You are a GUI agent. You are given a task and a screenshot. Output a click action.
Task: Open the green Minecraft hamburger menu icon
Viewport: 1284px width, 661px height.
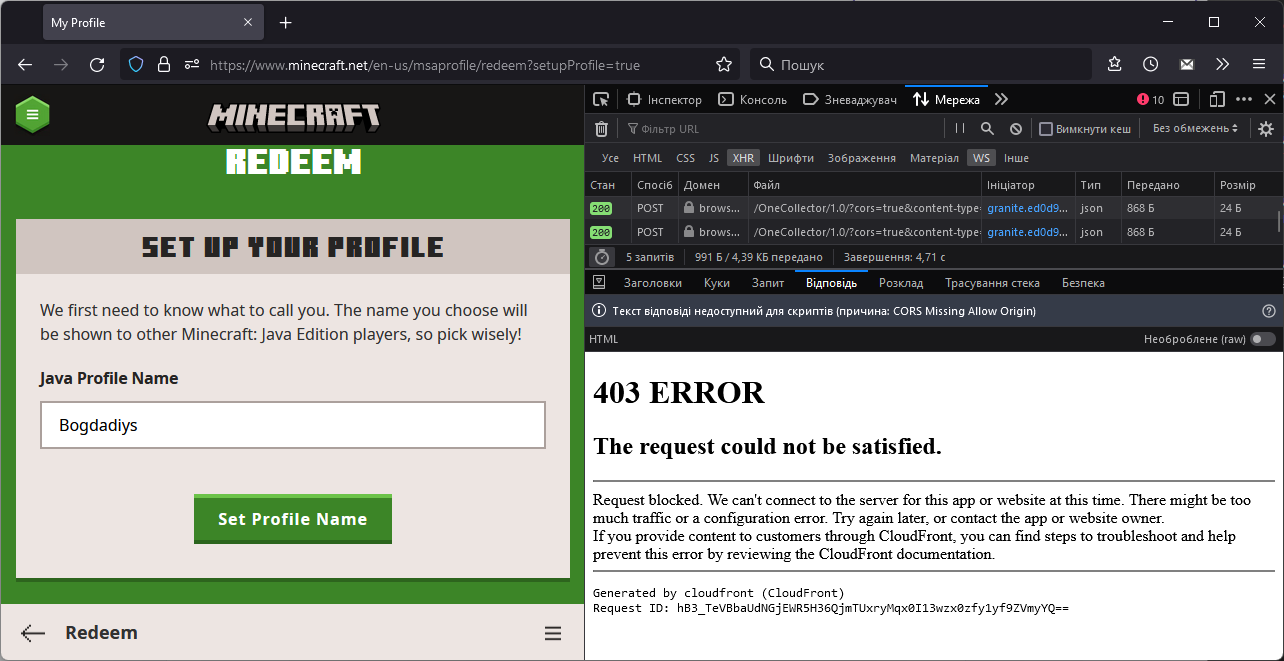pyautogui.click(x=32, y=115)
